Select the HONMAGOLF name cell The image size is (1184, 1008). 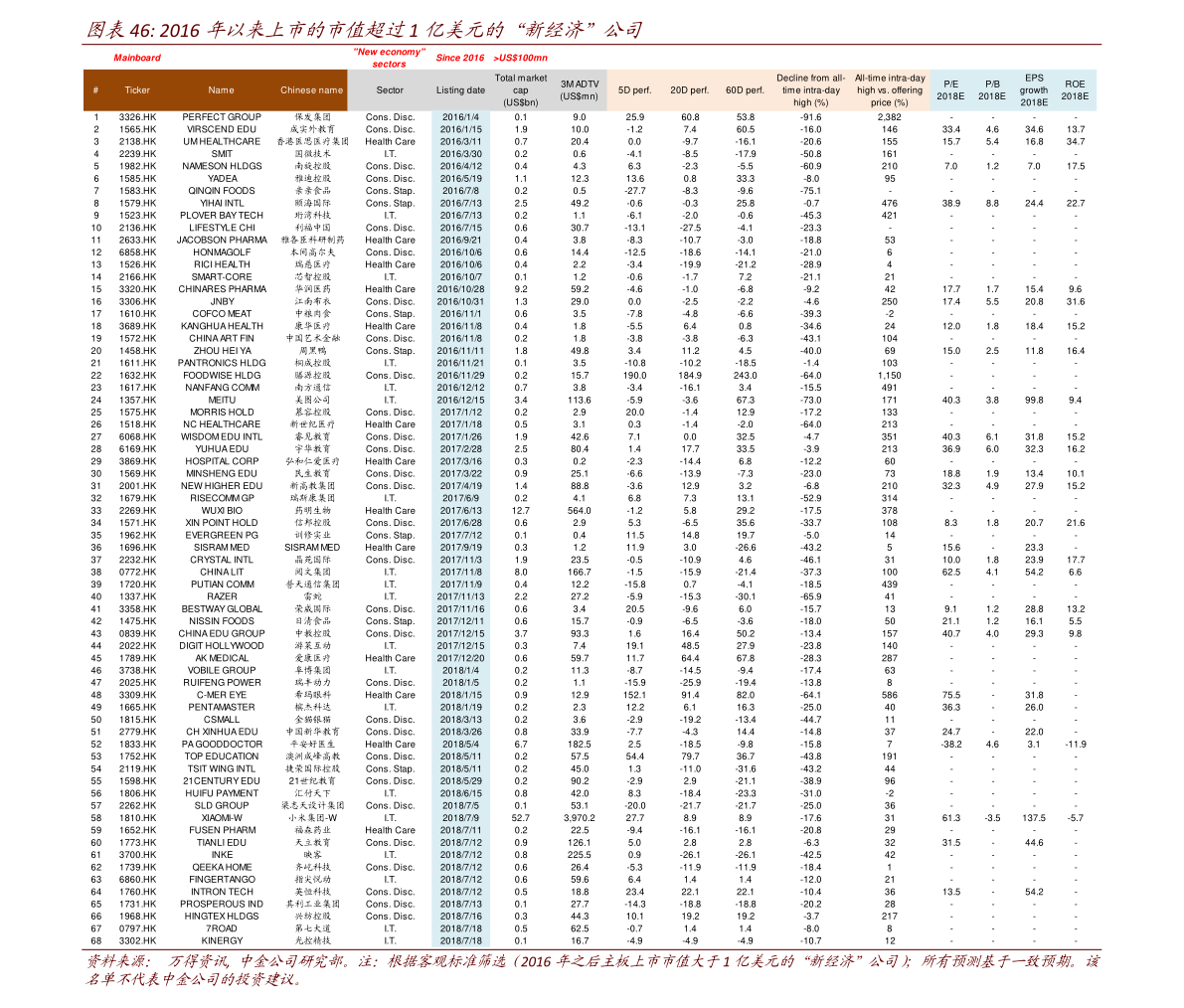point(222,252)
